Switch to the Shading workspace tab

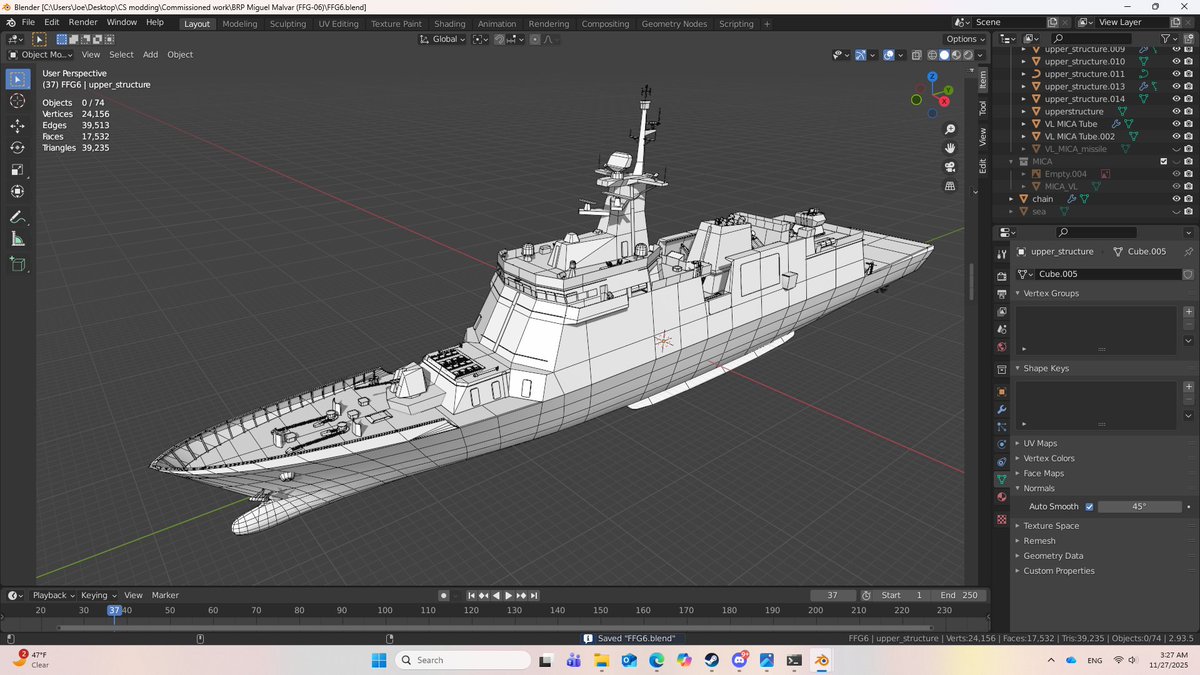click(450, 24)
